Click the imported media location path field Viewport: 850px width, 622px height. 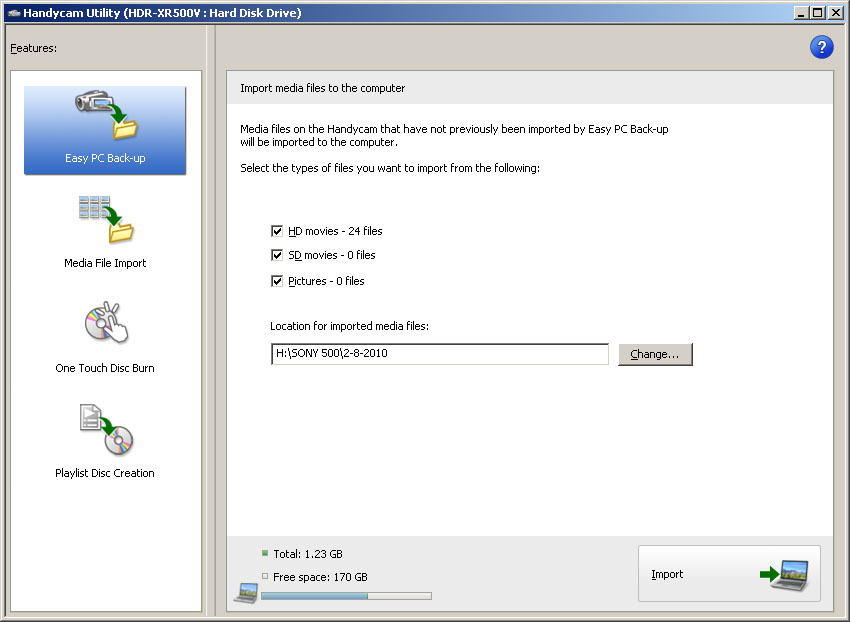point(439,354)
